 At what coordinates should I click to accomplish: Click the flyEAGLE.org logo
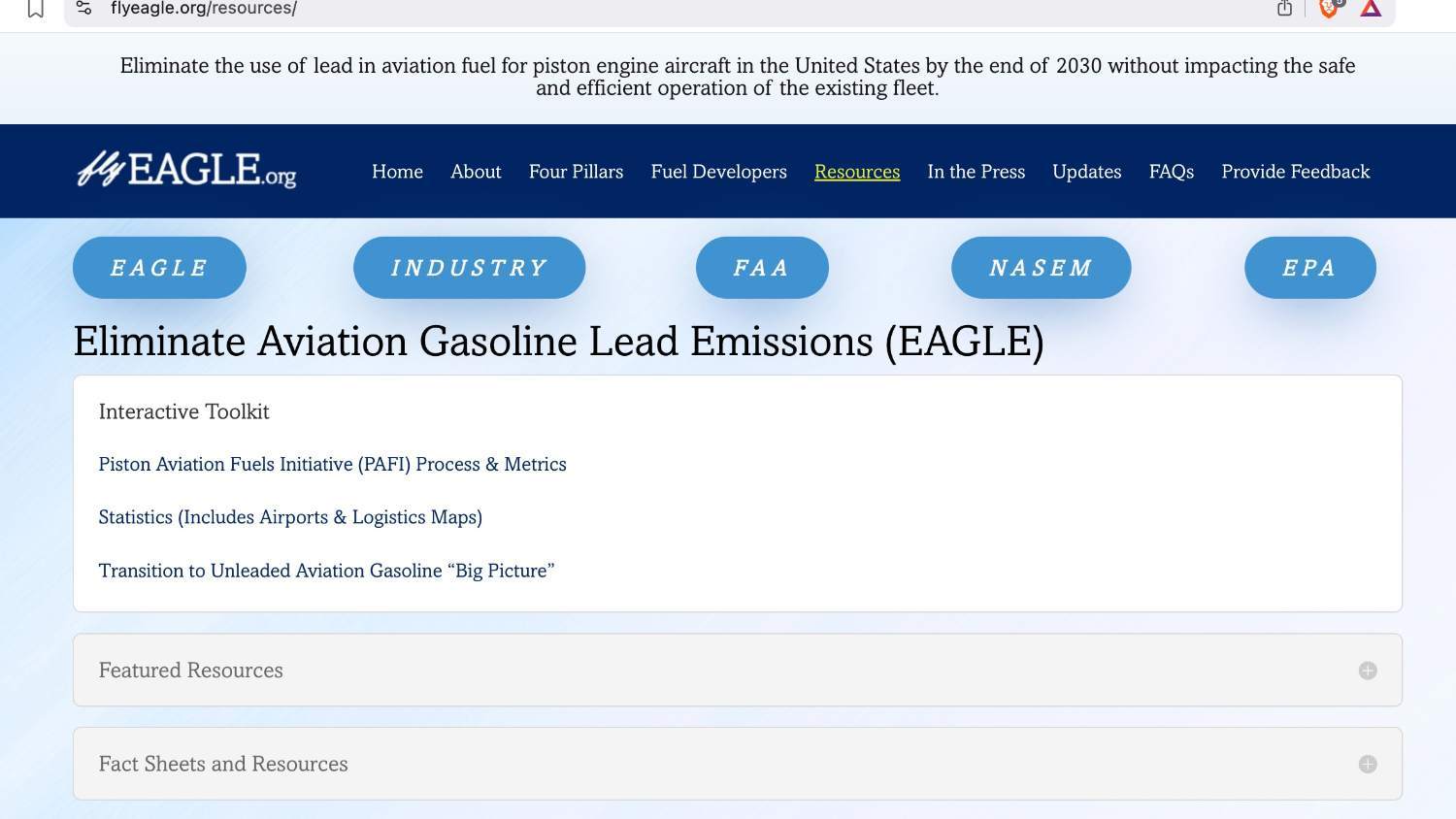(186, 171)
